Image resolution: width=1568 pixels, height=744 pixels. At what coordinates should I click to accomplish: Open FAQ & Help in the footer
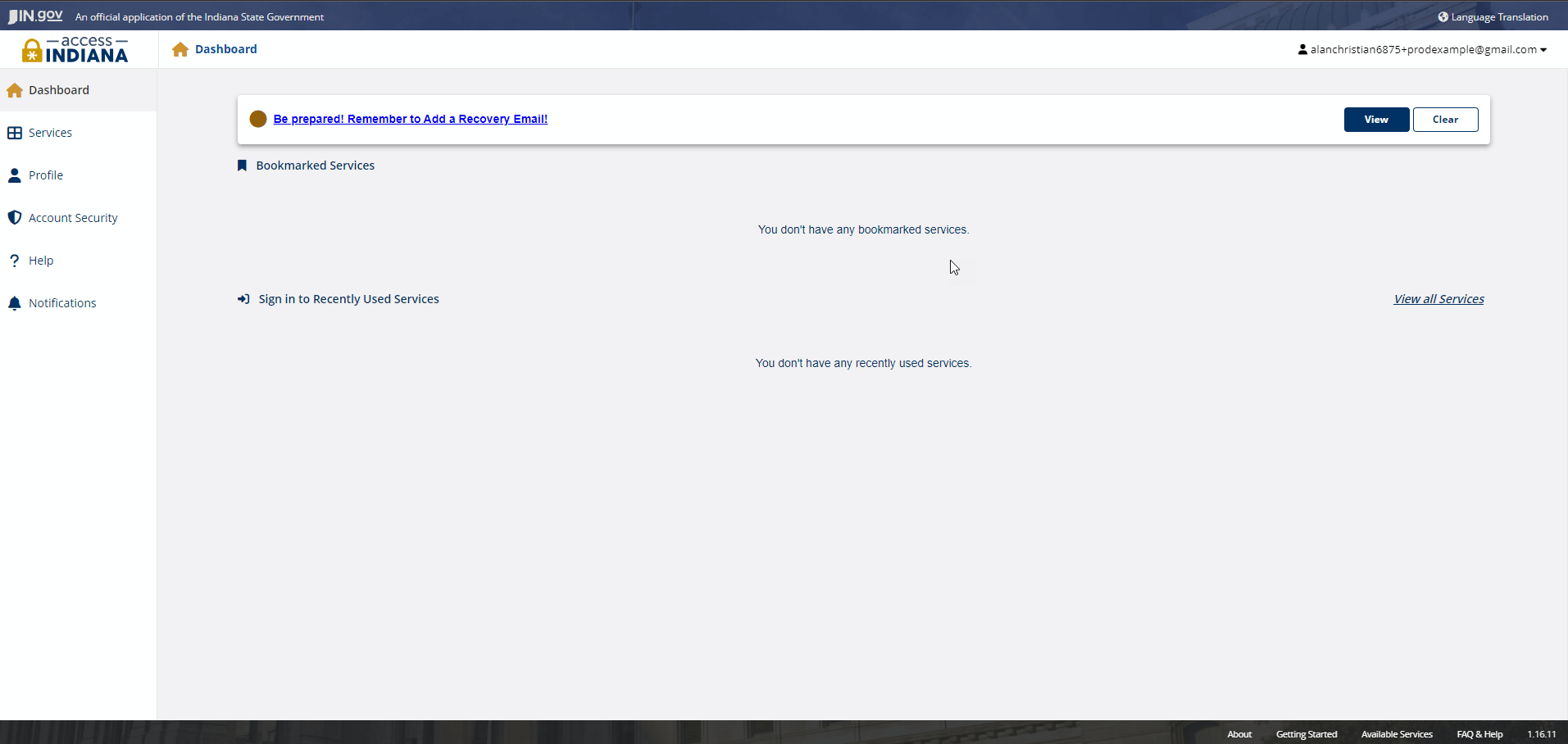1479,734
